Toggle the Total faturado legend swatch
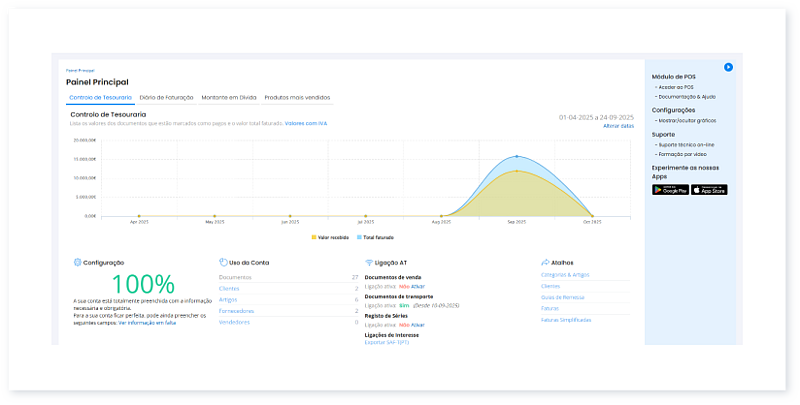Viewport: 800px width, 405px height. (x=357, y=237)
